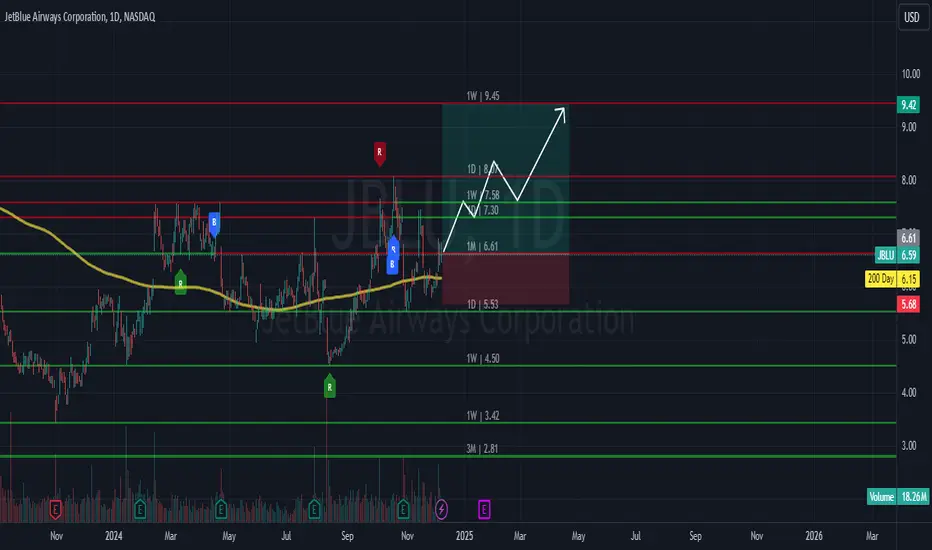Screen dimensions: 932x550
Task: Click the grey 6.61 price label
Action: tap(908, 238)
